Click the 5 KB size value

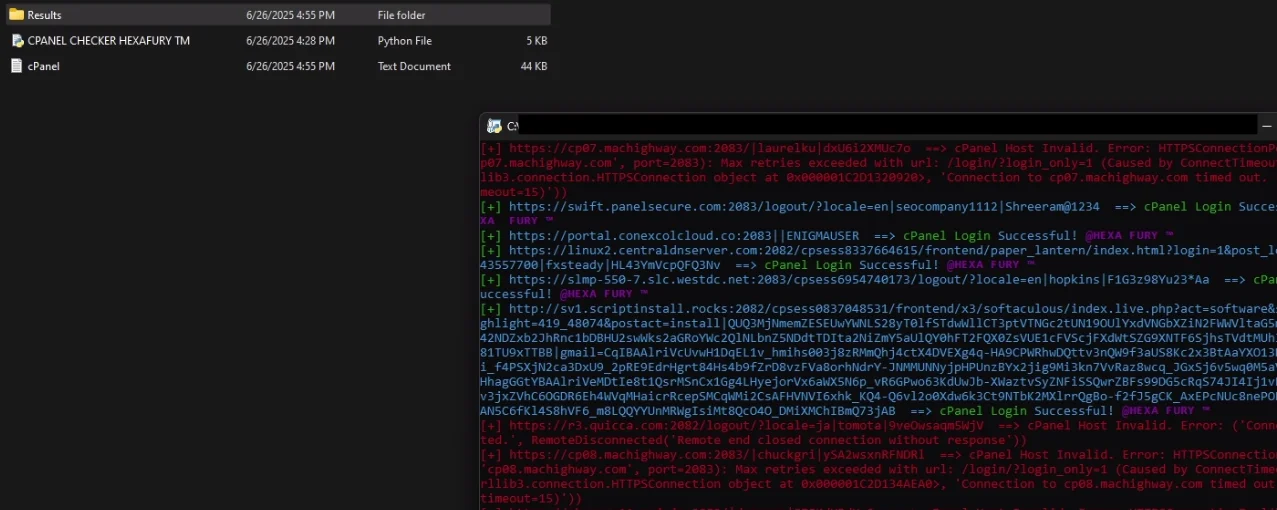click(x=536, y=41)
